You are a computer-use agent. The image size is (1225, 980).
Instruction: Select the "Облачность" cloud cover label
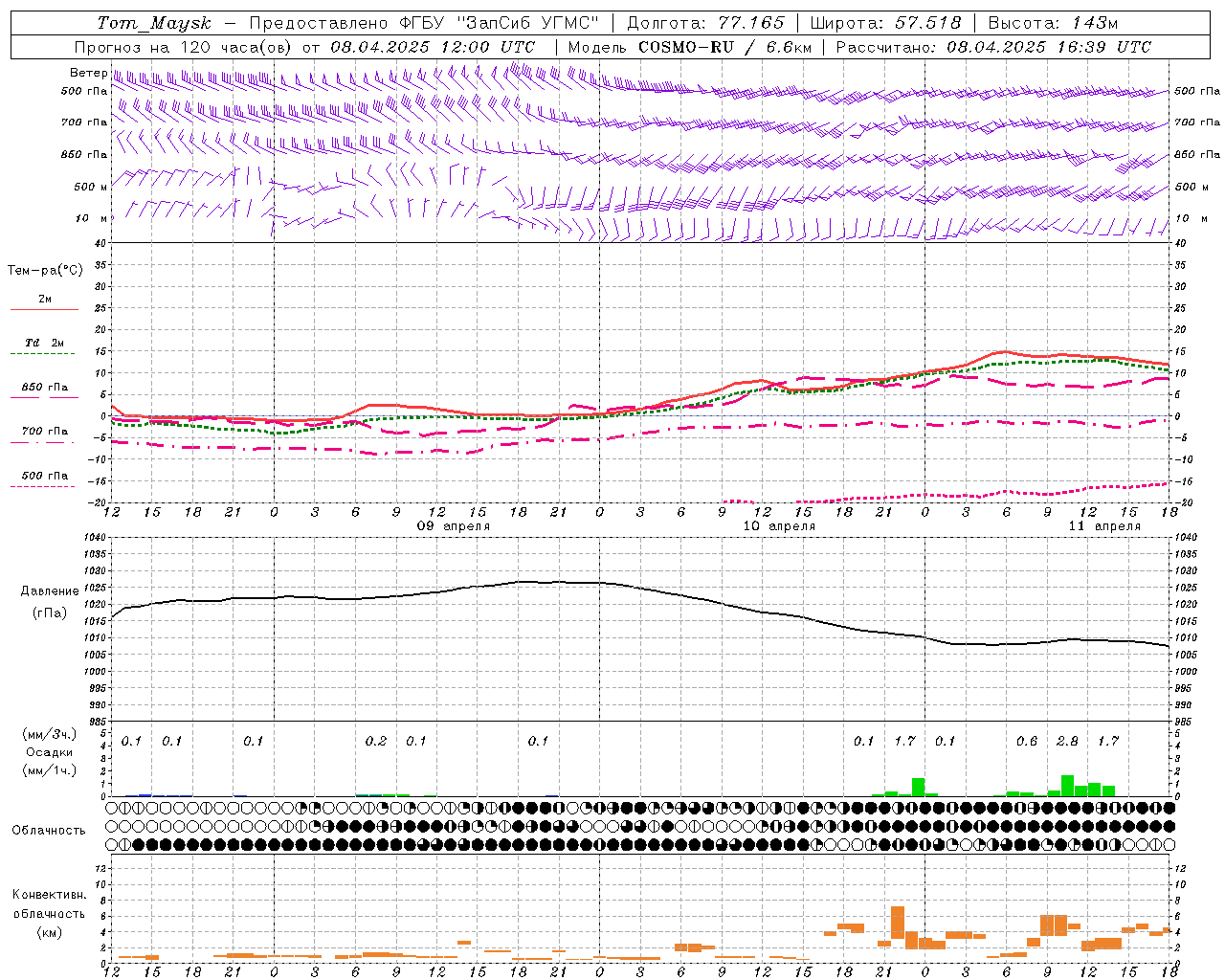[49, 831]
